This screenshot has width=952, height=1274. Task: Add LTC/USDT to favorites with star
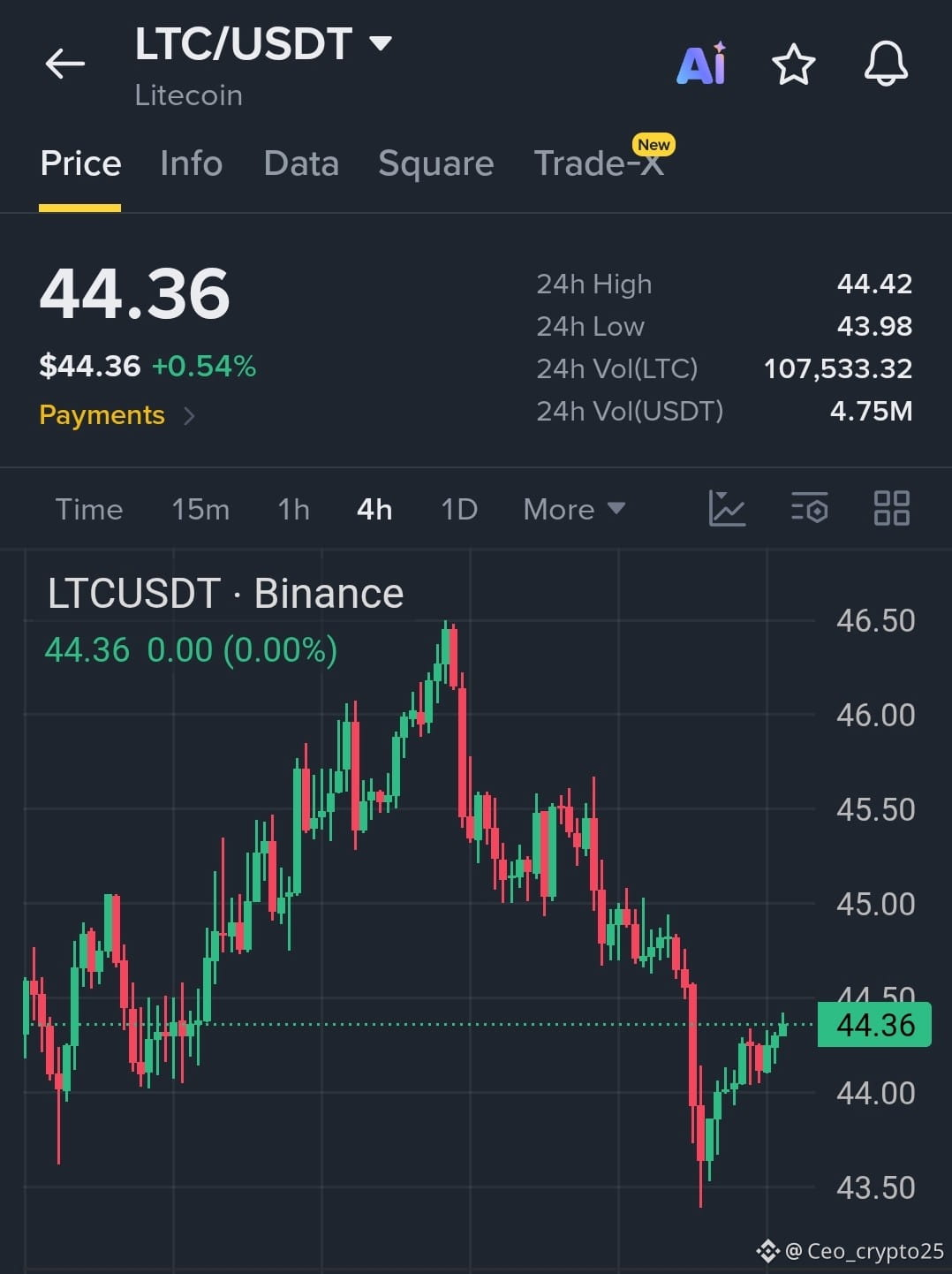coord(793,64)
